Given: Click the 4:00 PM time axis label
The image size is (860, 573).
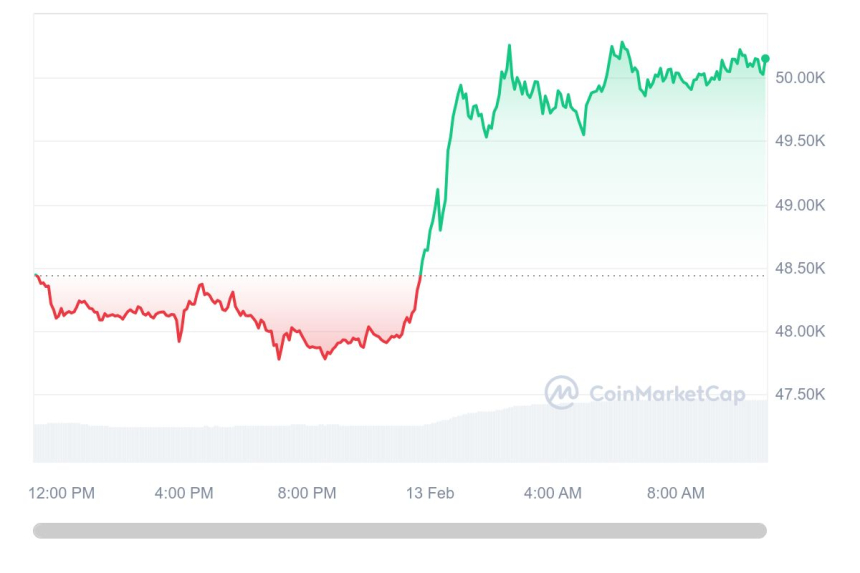Looking at the screenshot, I should coord(184,493).
